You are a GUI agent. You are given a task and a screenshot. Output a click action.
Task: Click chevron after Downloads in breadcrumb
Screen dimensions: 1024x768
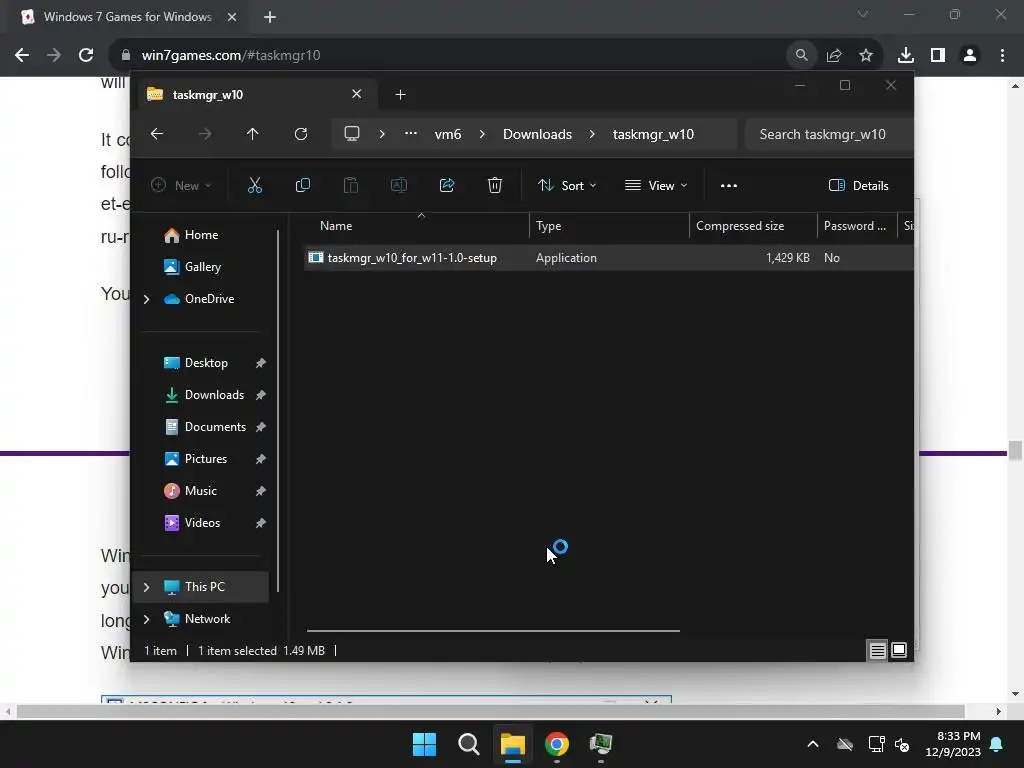(x=592, y=134)
